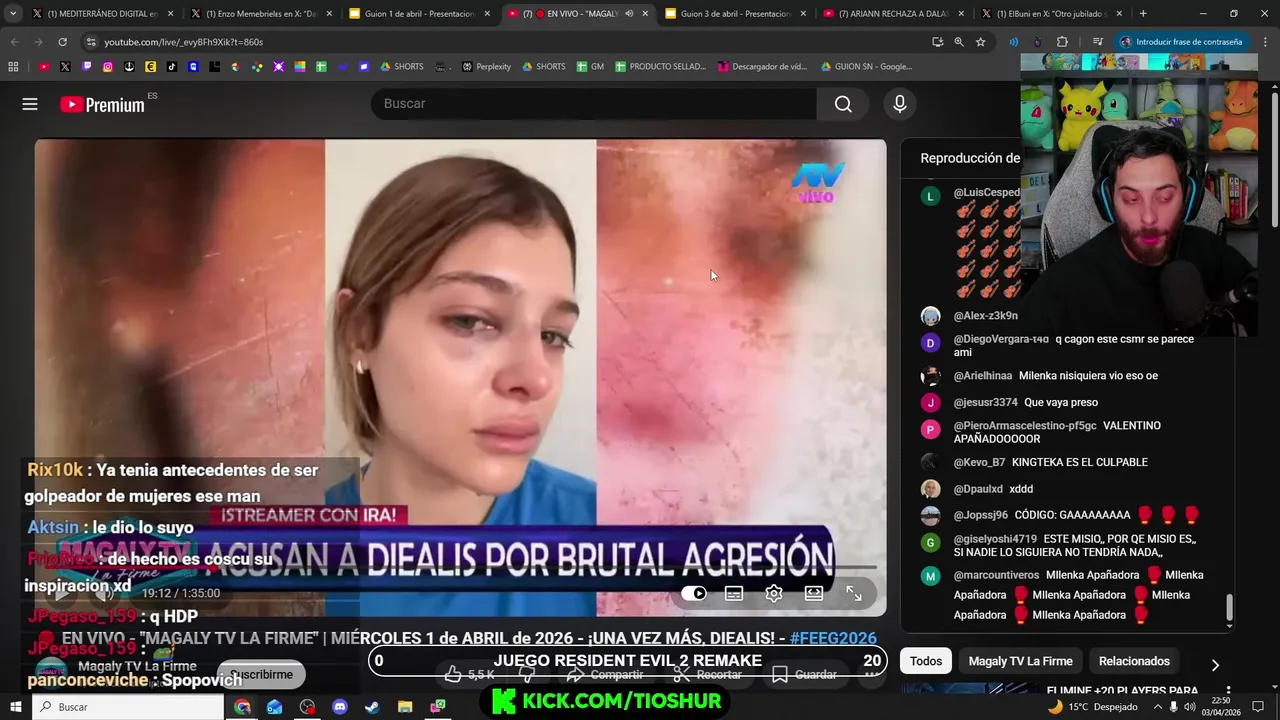
Task: Click the URL address bar
Action: click(x=500, y=42)
